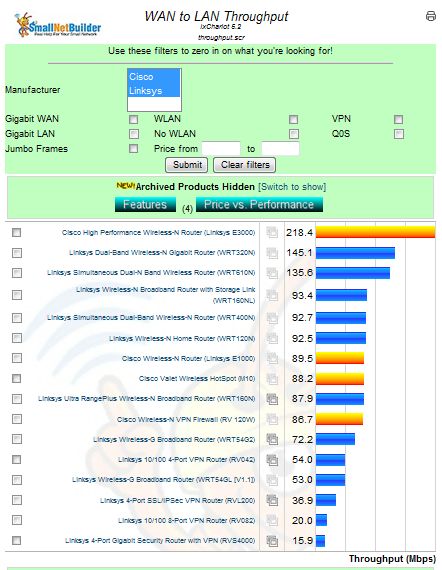Open details icon for WRT400N row
Viewport: 442px width, 570px height.
(x=272, y=318)
